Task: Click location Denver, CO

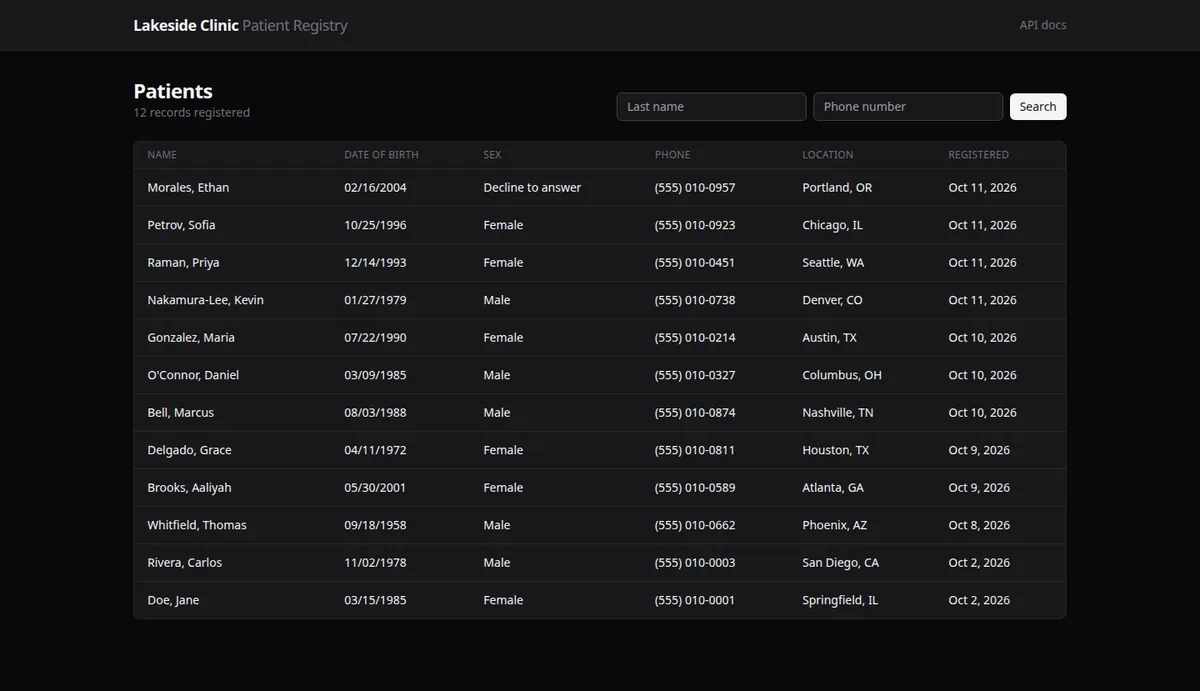Action: [832, 300]
